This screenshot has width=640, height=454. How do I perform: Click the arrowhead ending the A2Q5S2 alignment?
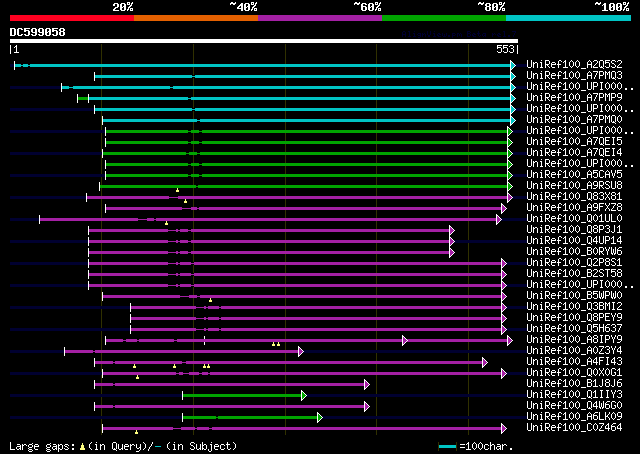click(513, 65)
